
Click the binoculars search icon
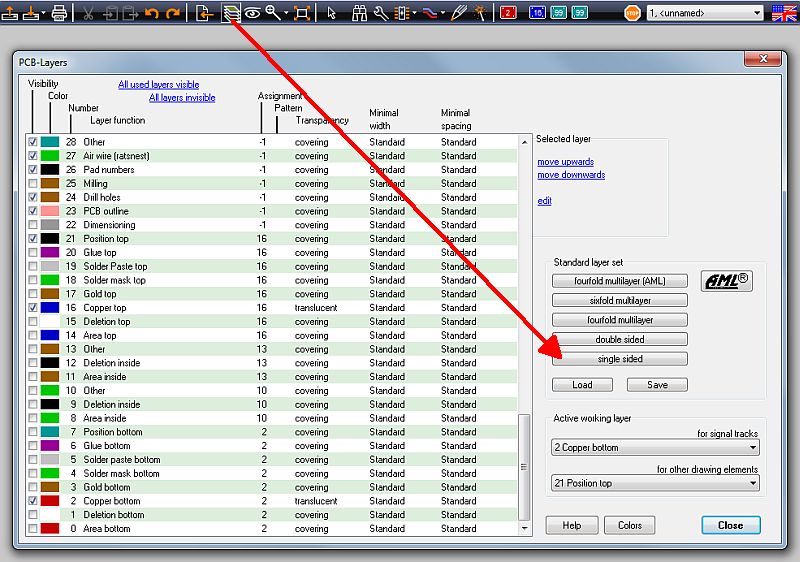tap(357, 13)
